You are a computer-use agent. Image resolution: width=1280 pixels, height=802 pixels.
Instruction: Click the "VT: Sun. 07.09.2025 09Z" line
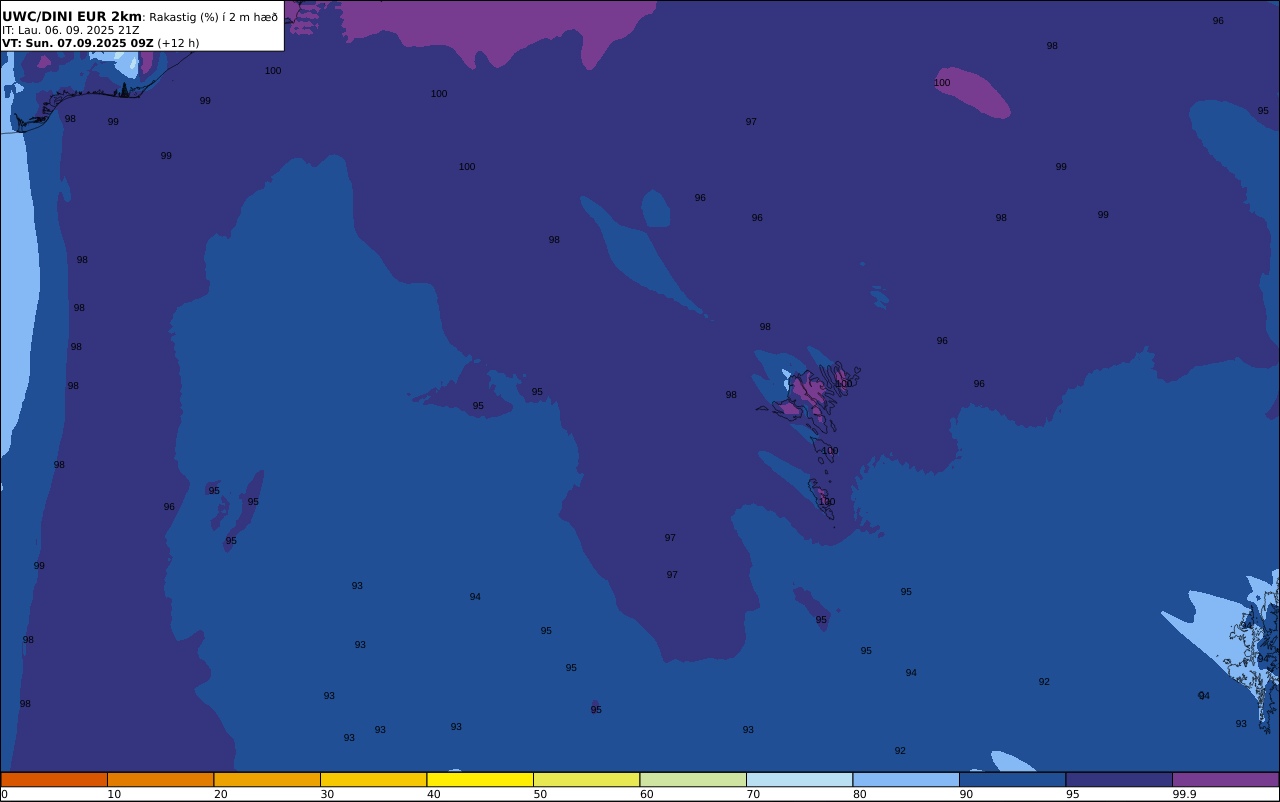coord(78,43)
